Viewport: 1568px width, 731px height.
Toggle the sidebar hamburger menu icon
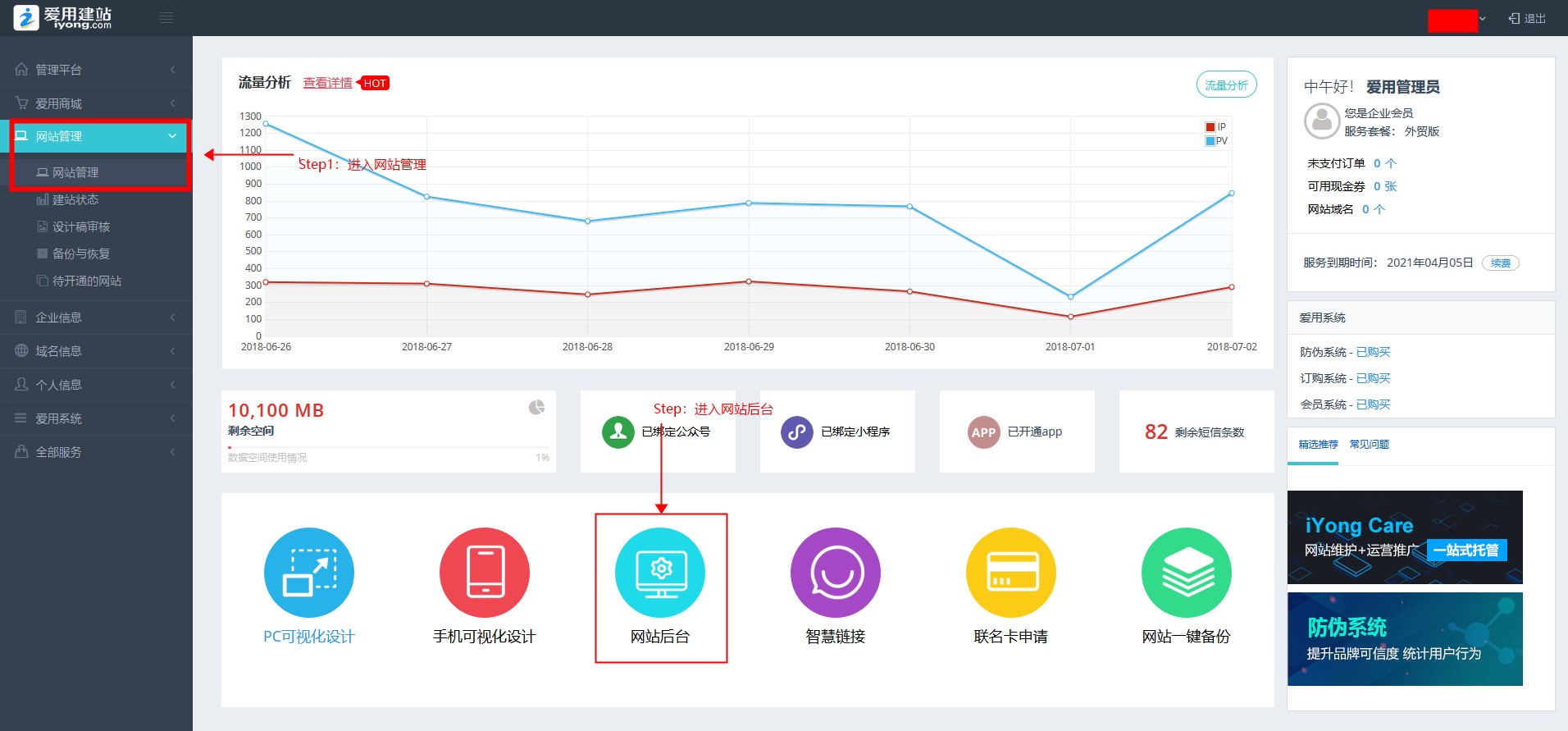click(166, 17)
